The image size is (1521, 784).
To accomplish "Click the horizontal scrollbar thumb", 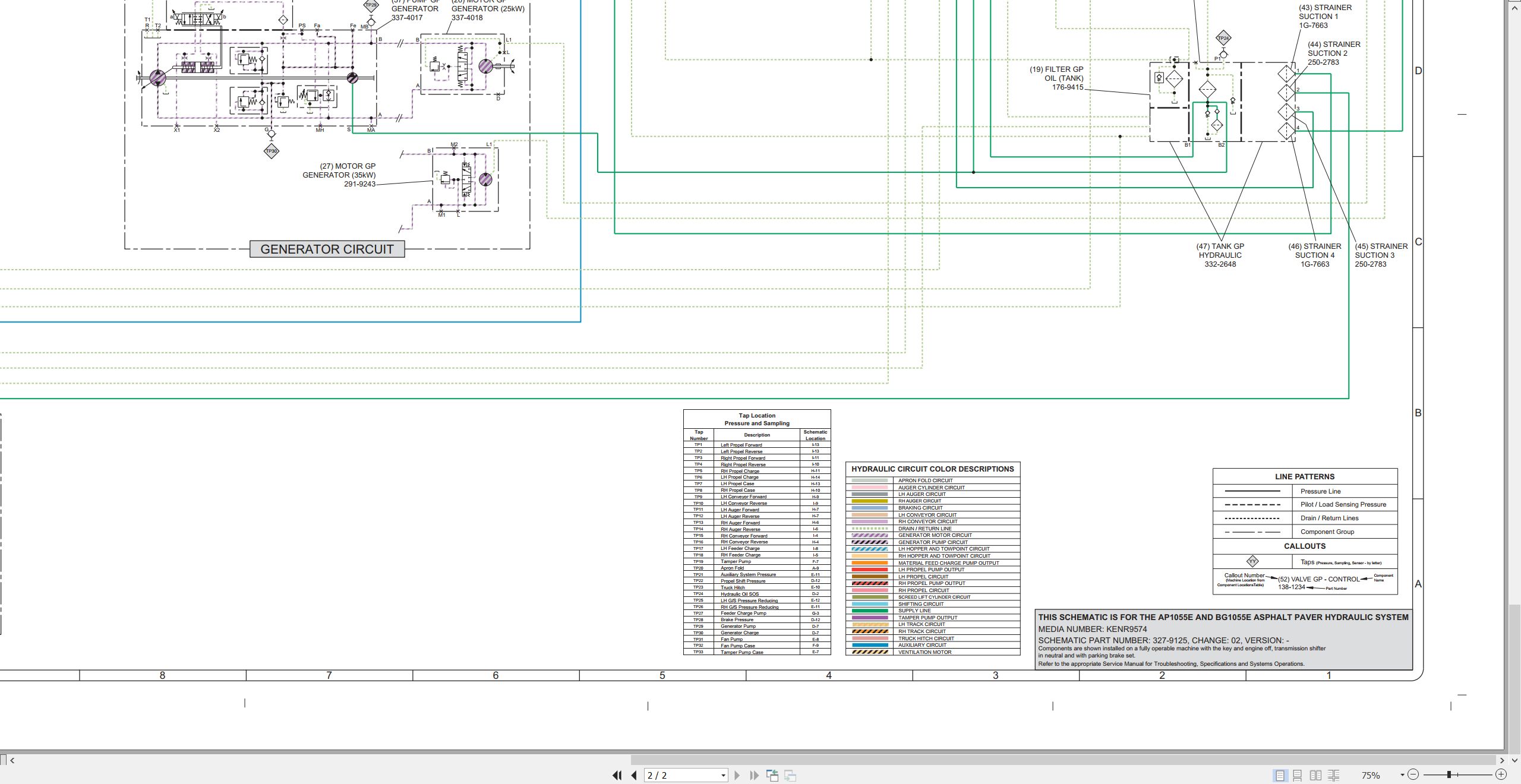I will 1062,760.
